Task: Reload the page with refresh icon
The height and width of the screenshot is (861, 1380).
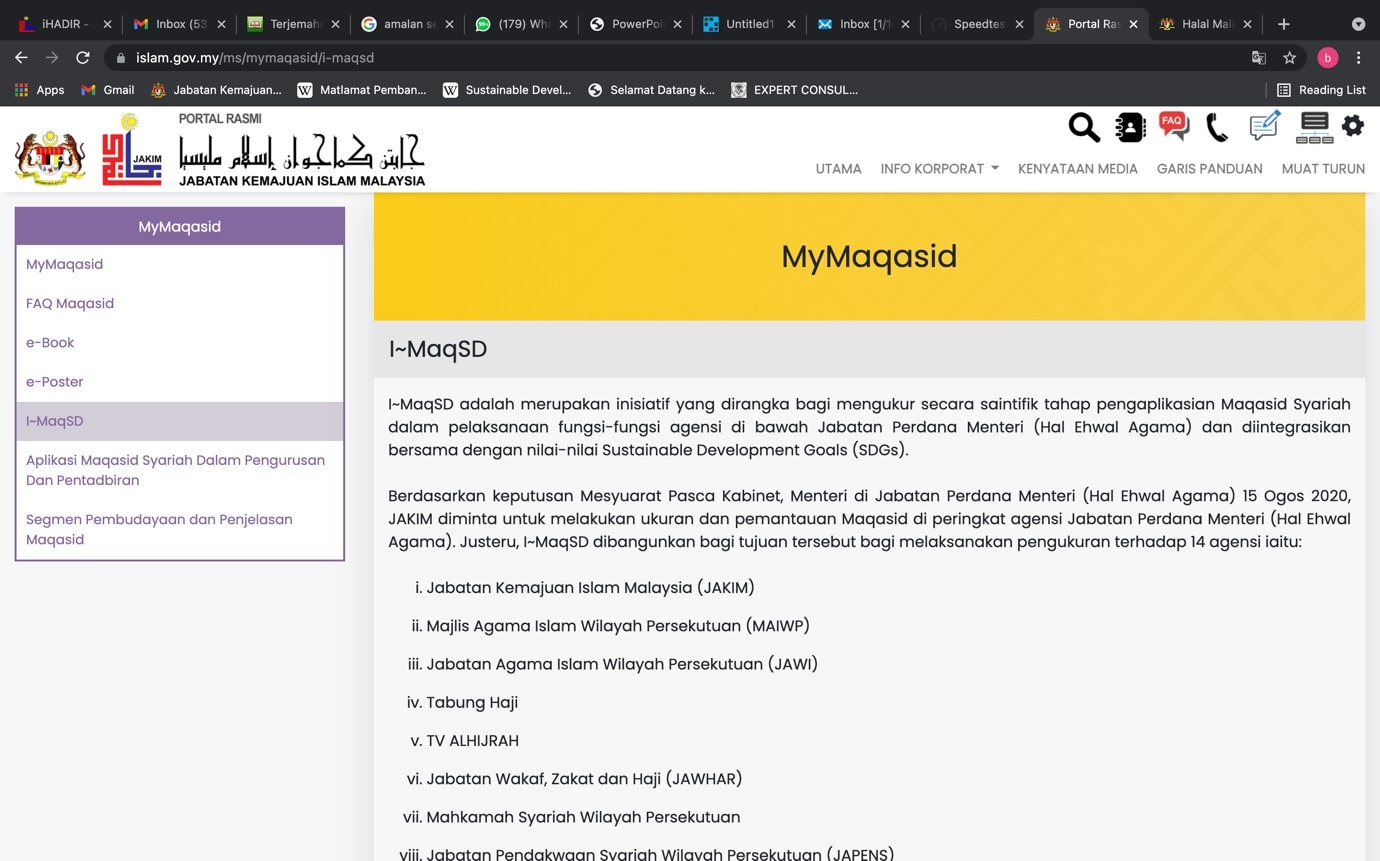Action: (x=83, y=58)
